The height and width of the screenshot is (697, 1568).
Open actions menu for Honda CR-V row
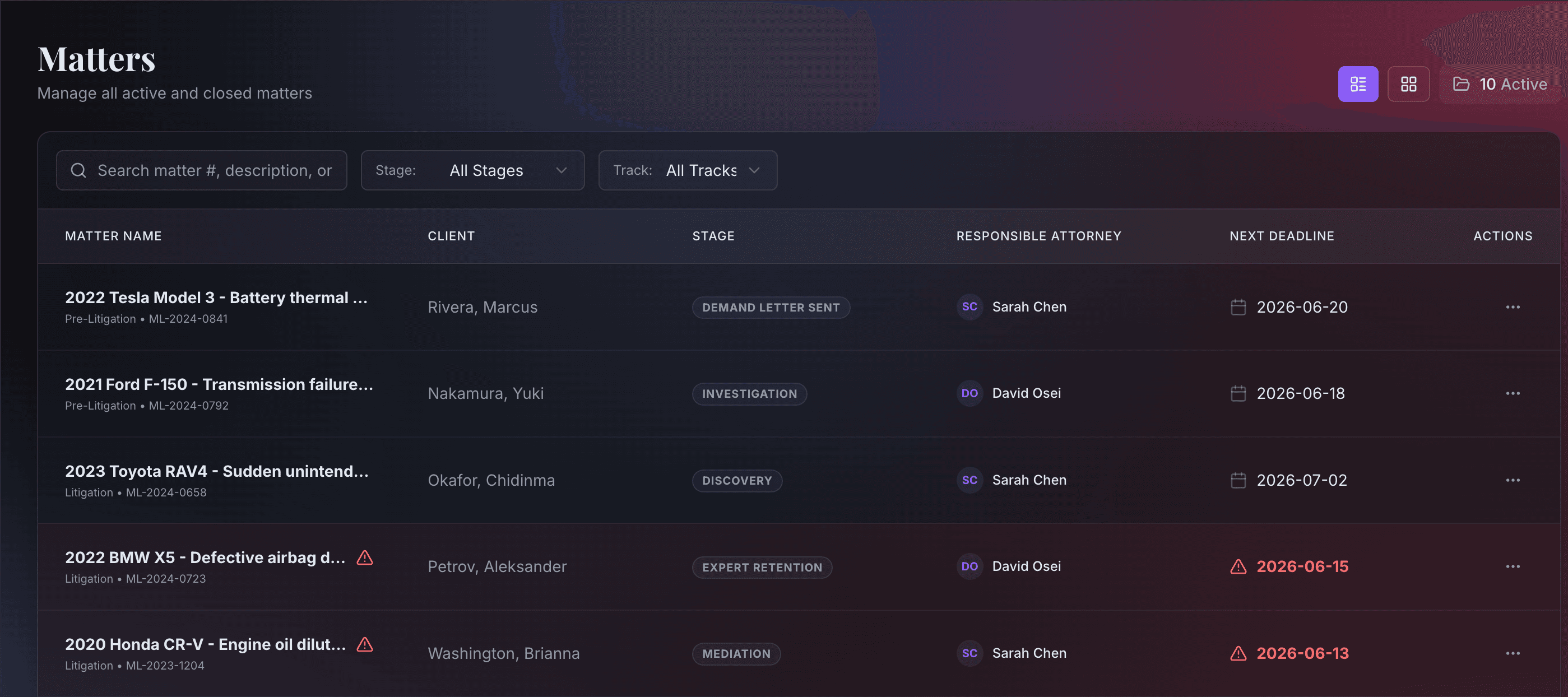pos(1513,654)
